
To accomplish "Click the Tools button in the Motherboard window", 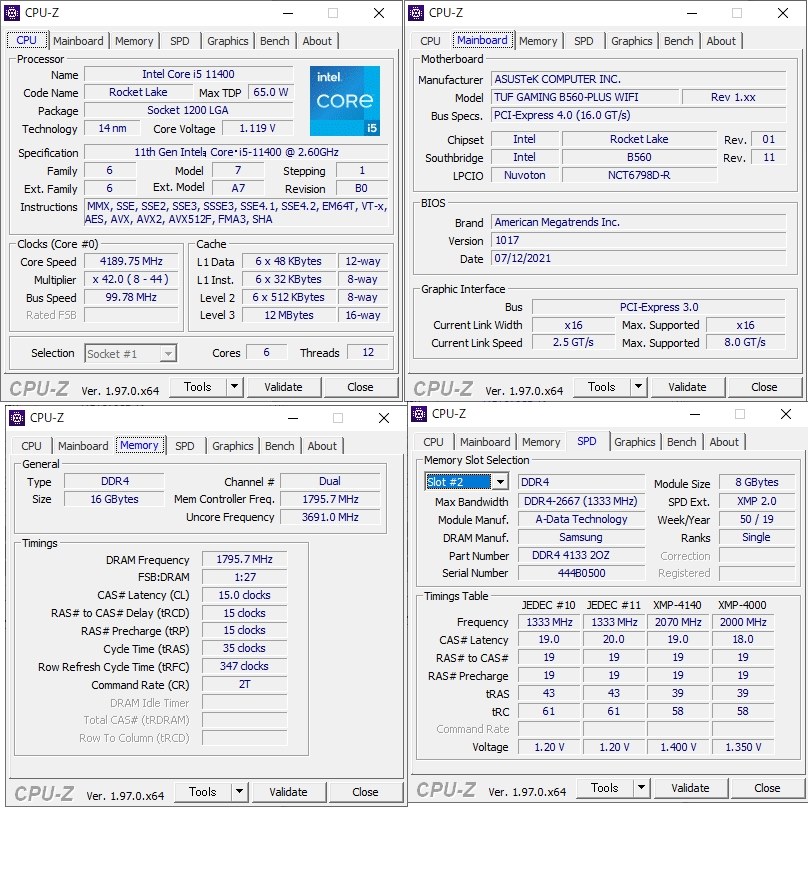I will point(602,387).
